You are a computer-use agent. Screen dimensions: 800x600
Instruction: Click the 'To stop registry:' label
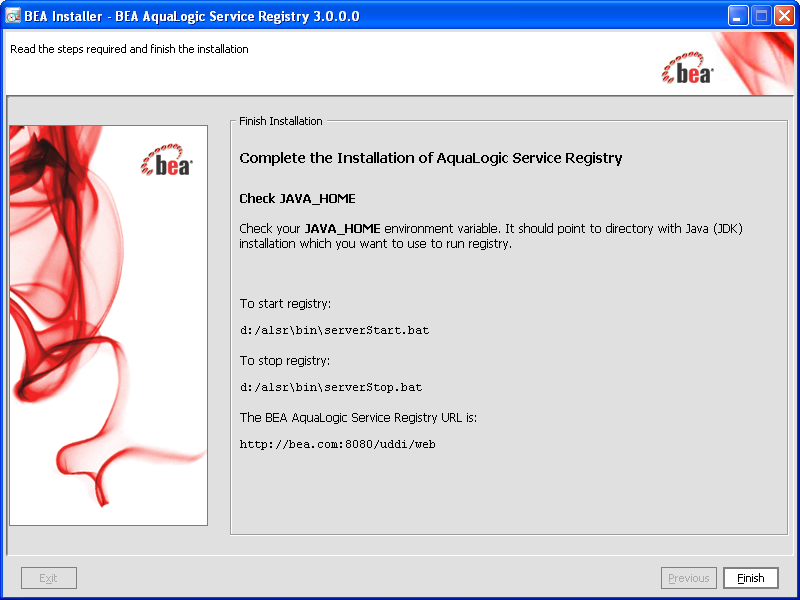point(285,361)
